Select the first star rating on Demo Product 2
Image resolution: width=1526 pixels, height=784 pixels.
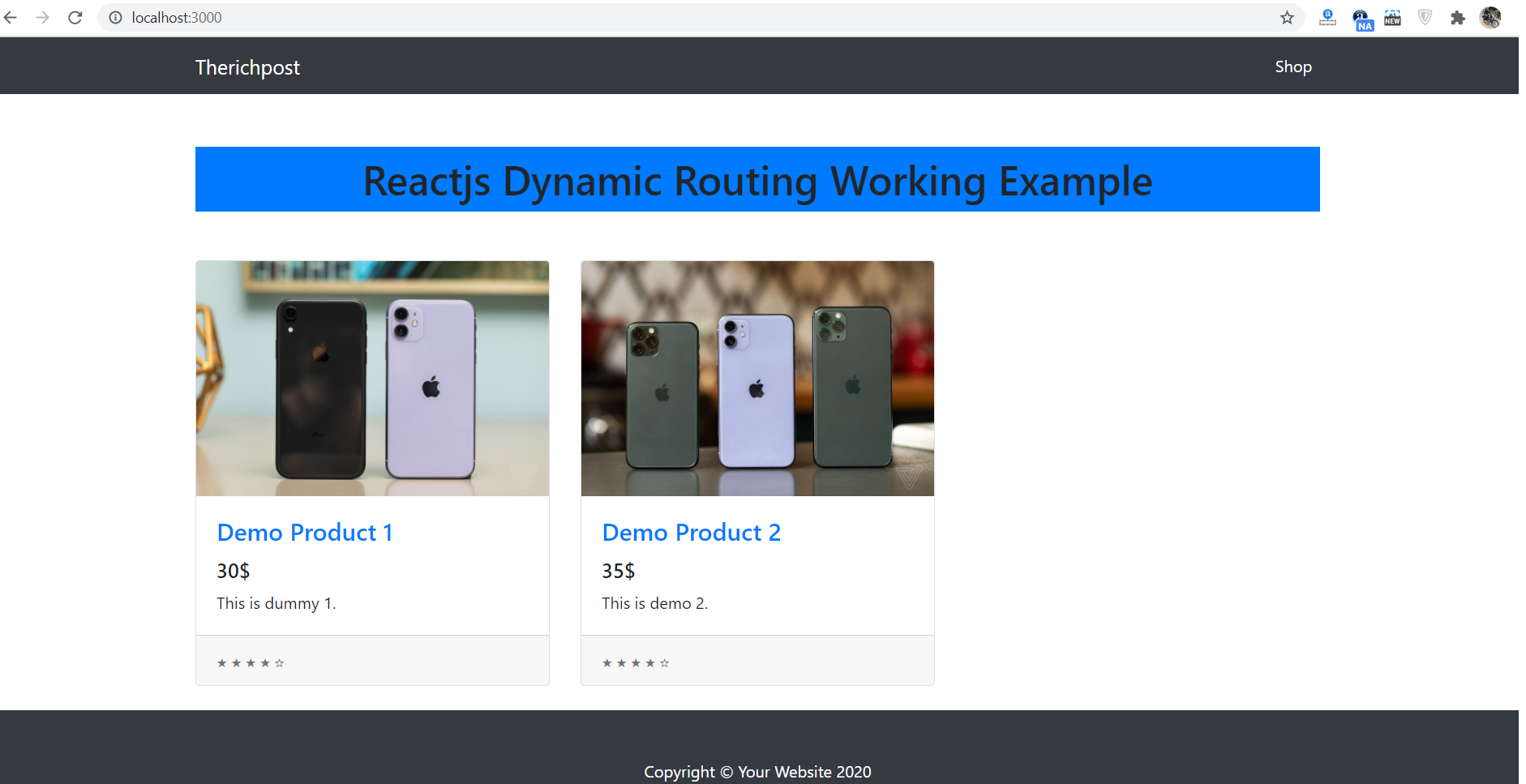[x=606, y=662]
